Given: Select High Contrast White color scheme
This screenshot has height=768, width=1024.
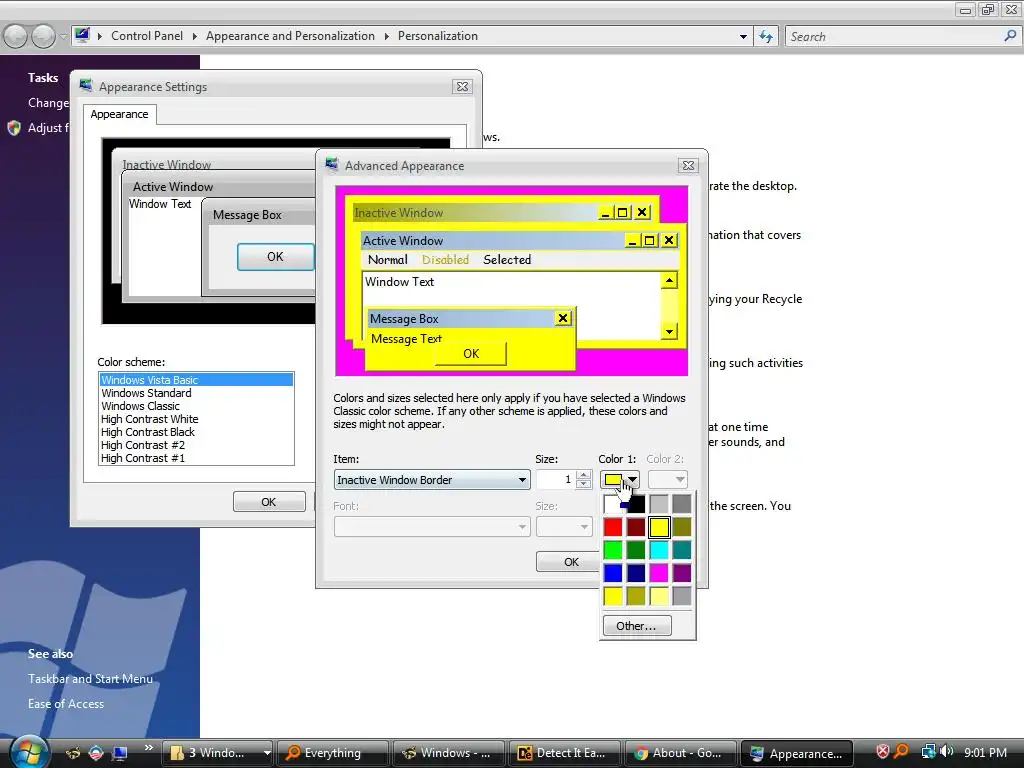Looking at the screenshot, I should [x=196, y=419].
